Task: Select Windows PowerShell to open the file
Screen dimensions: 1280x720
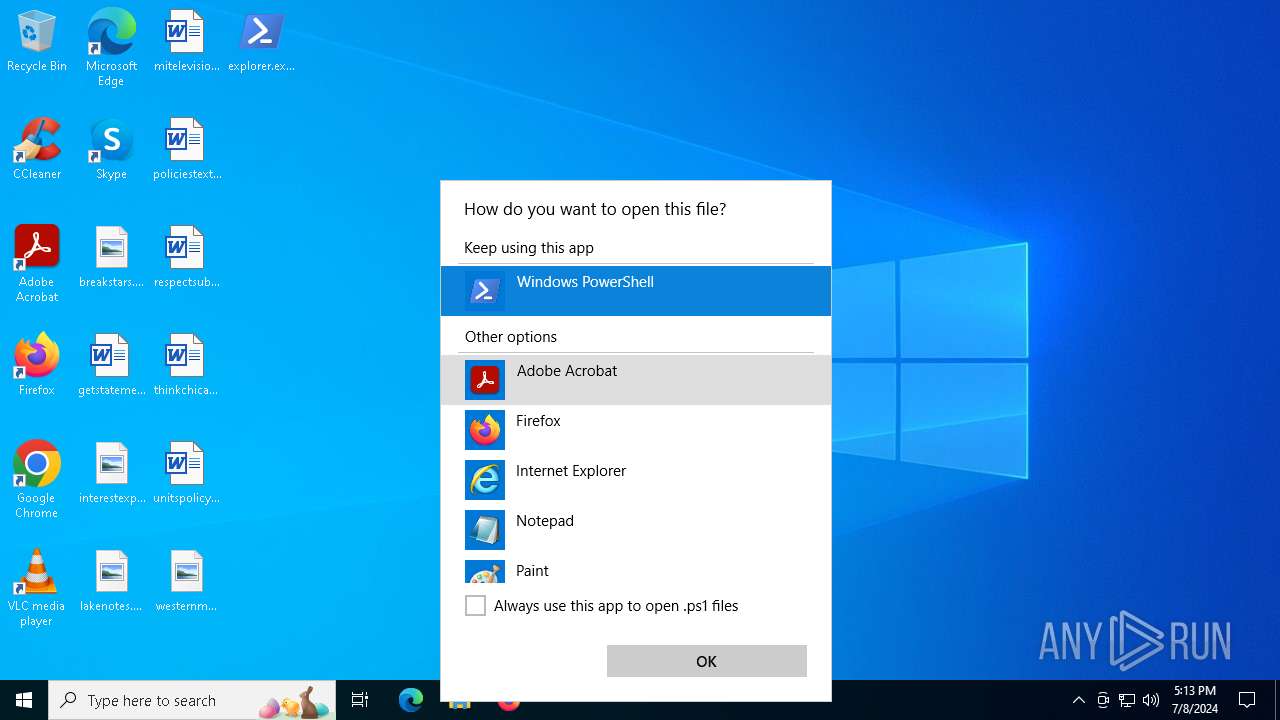Action: point(636,291)
